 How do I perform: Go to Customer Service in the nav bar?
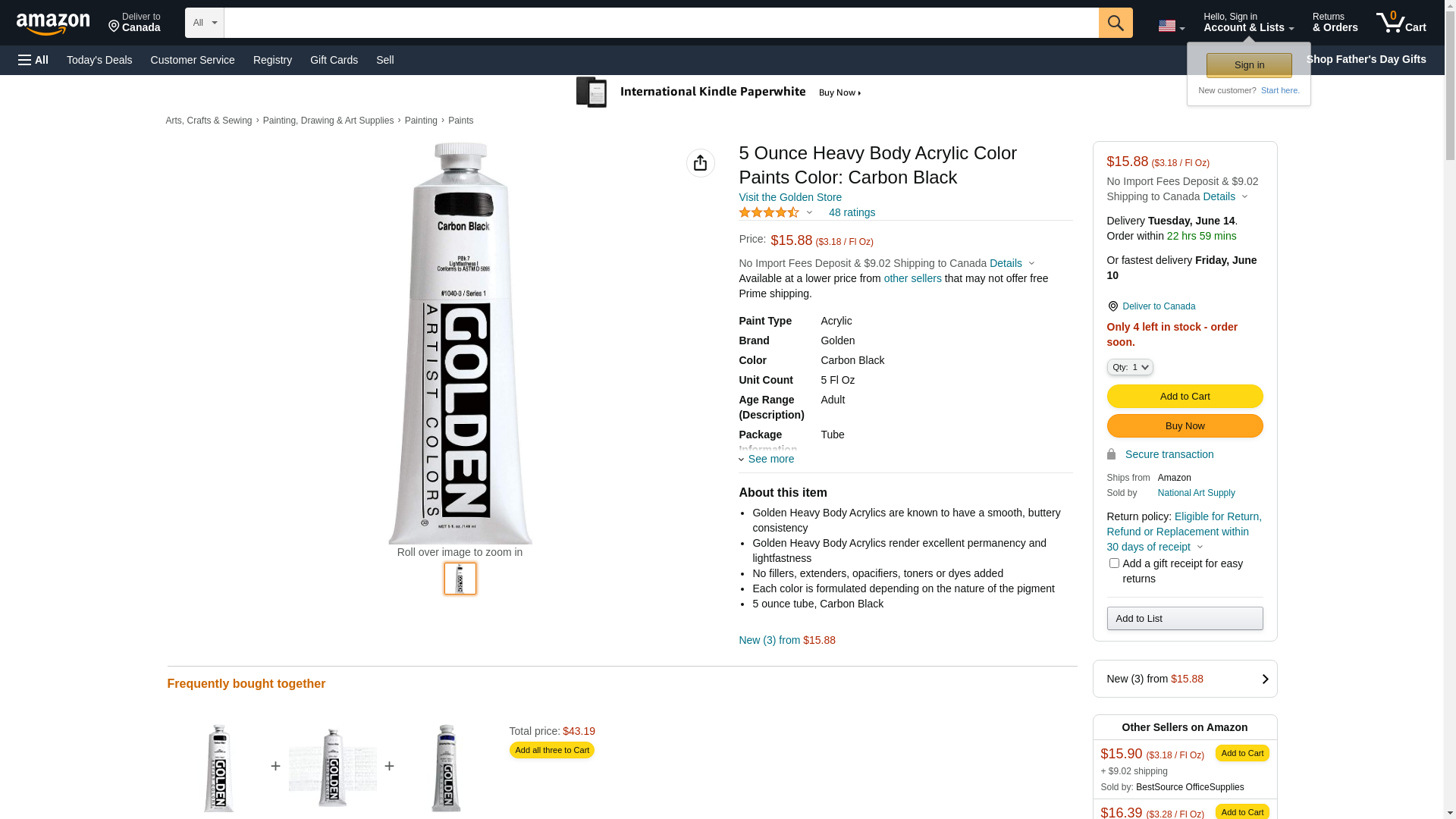[x=193, y=60]
